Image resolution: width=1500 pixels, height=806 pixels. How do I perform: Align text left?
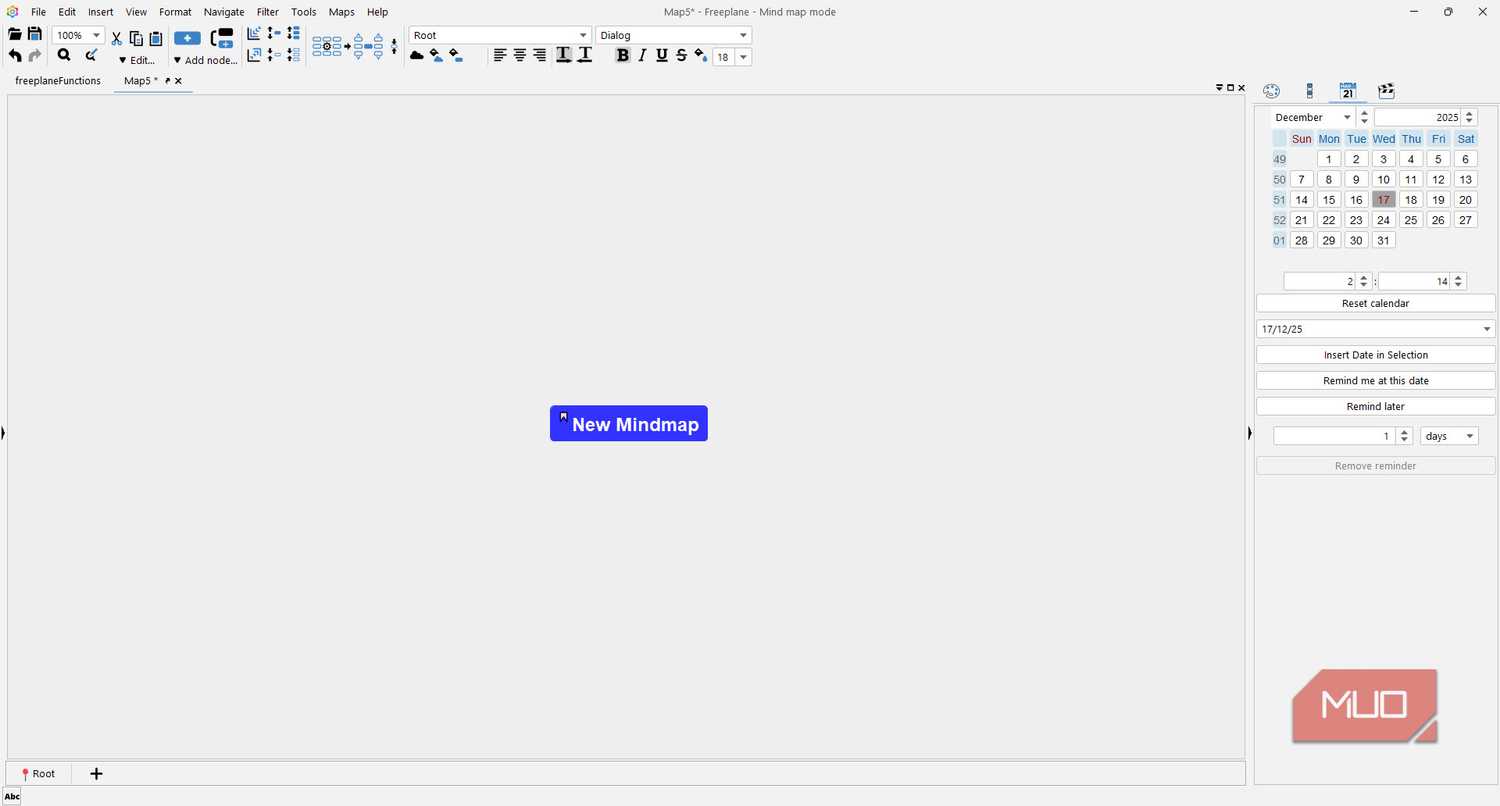(500, 56)
